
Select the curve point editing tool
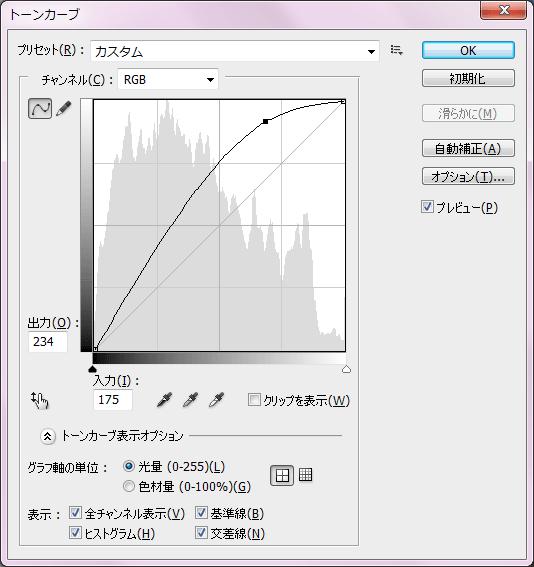click(x=40, y=108)
